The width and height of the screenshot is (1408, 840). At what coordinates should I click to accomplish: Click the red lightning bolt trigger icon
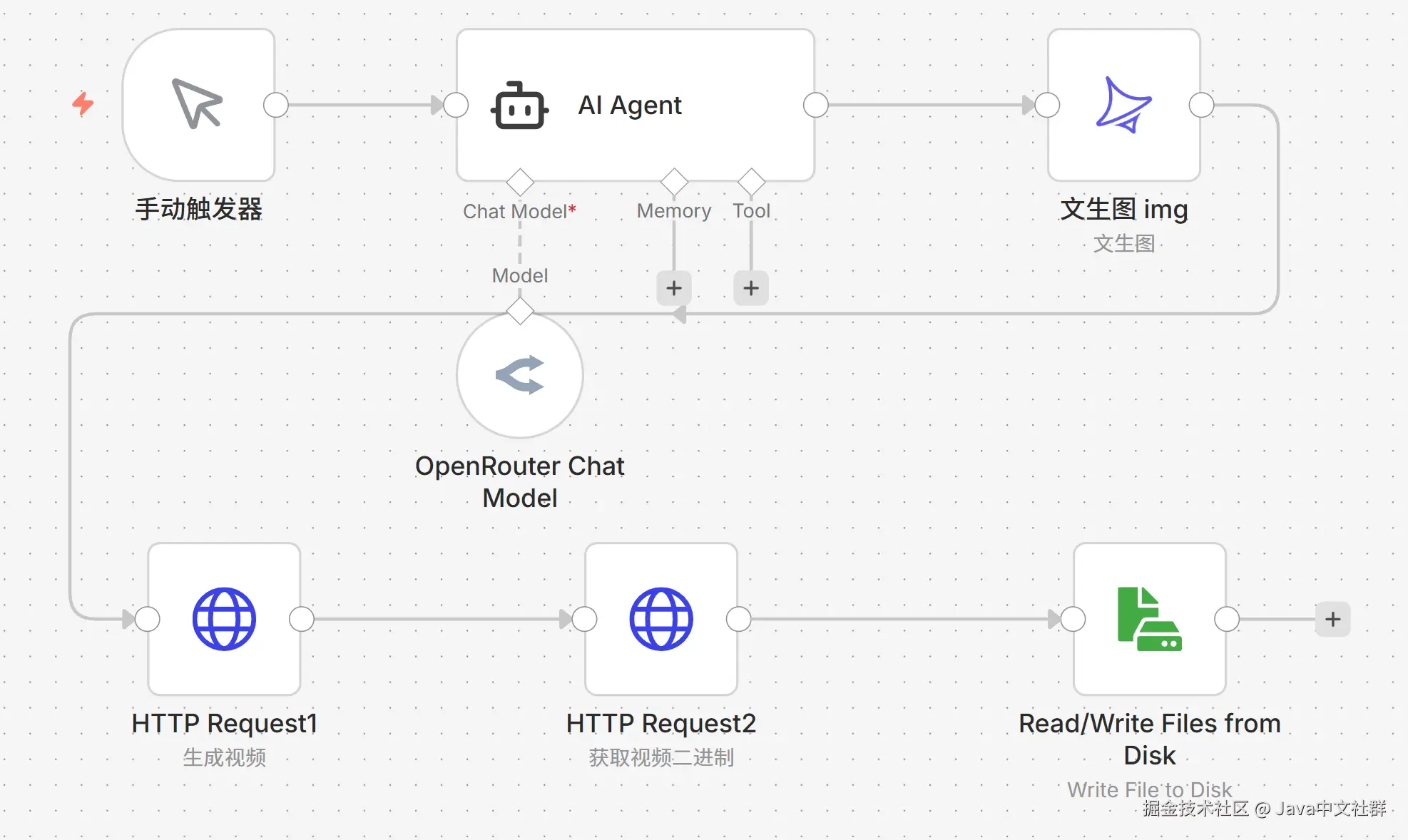(83, 104)
